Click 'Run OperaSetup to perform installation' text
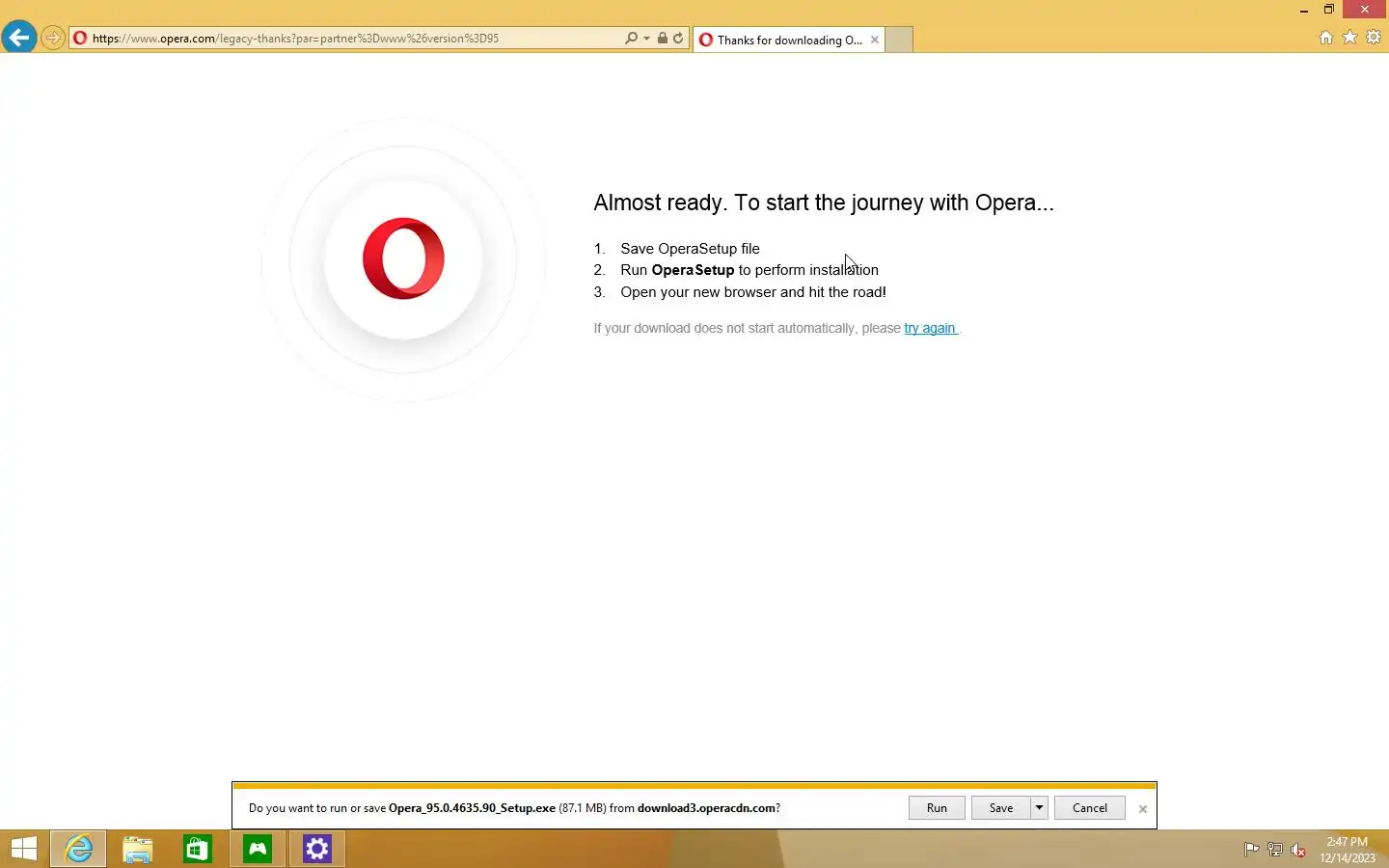This screenshot has width=1389, height=868. 749,270
